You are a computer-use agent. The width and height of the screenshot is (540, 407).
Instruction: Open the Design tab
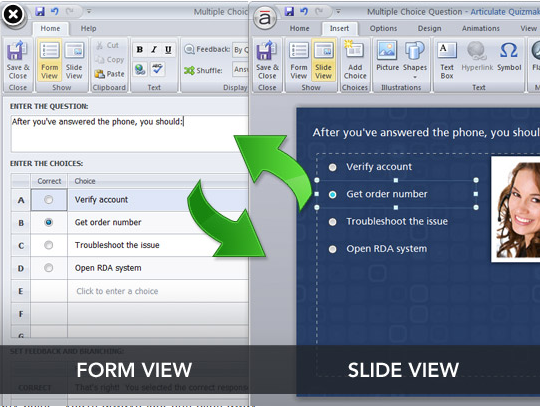click(x=429, y=29)
